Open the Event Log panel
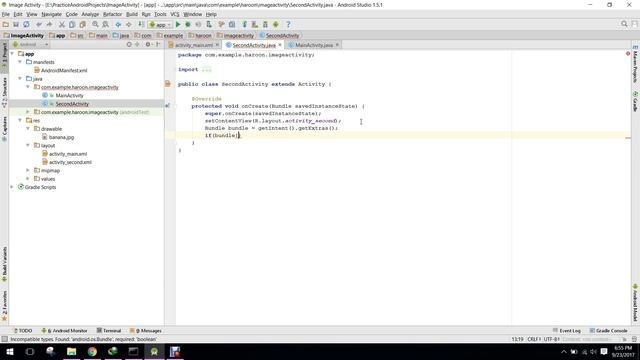The width and height of the screenshot is (640, 360). (567, 331)
